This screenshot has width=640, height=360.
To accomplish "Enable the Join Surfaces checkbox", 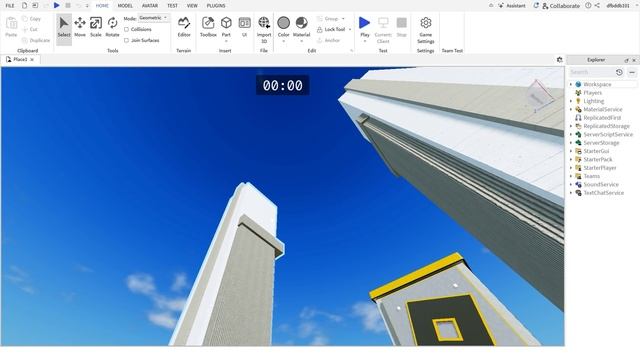I will (x=127, y=40).
